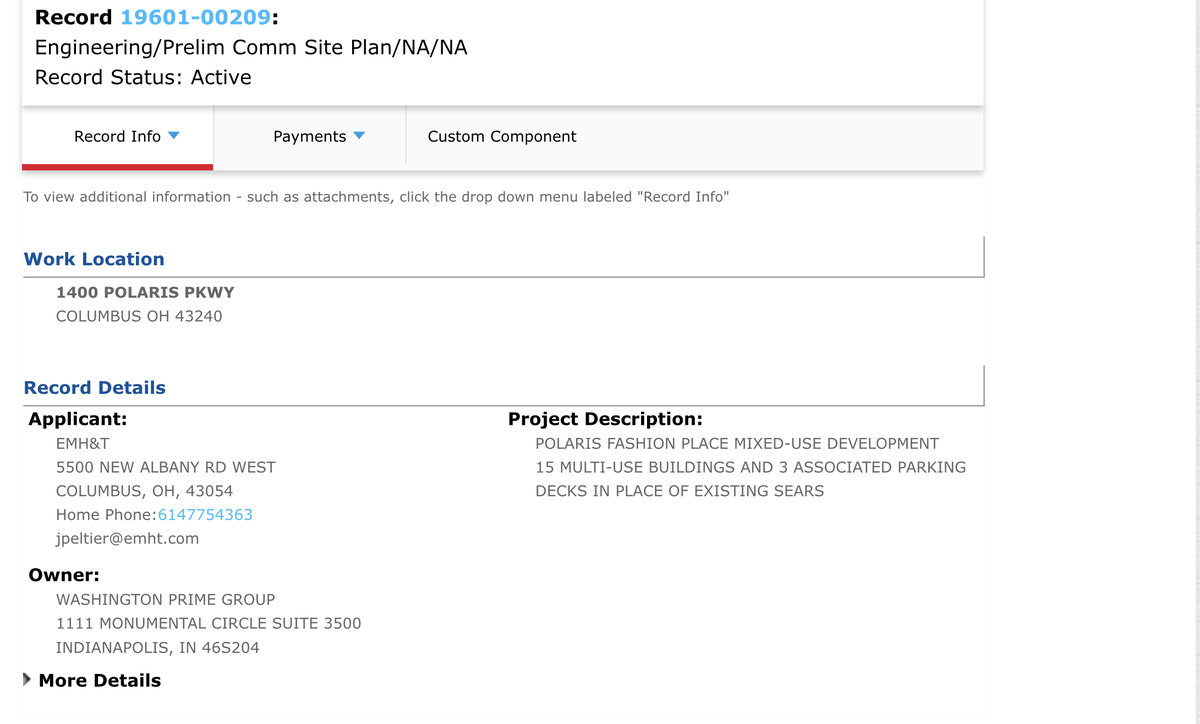Click the applicant name EMH&T

83,443
